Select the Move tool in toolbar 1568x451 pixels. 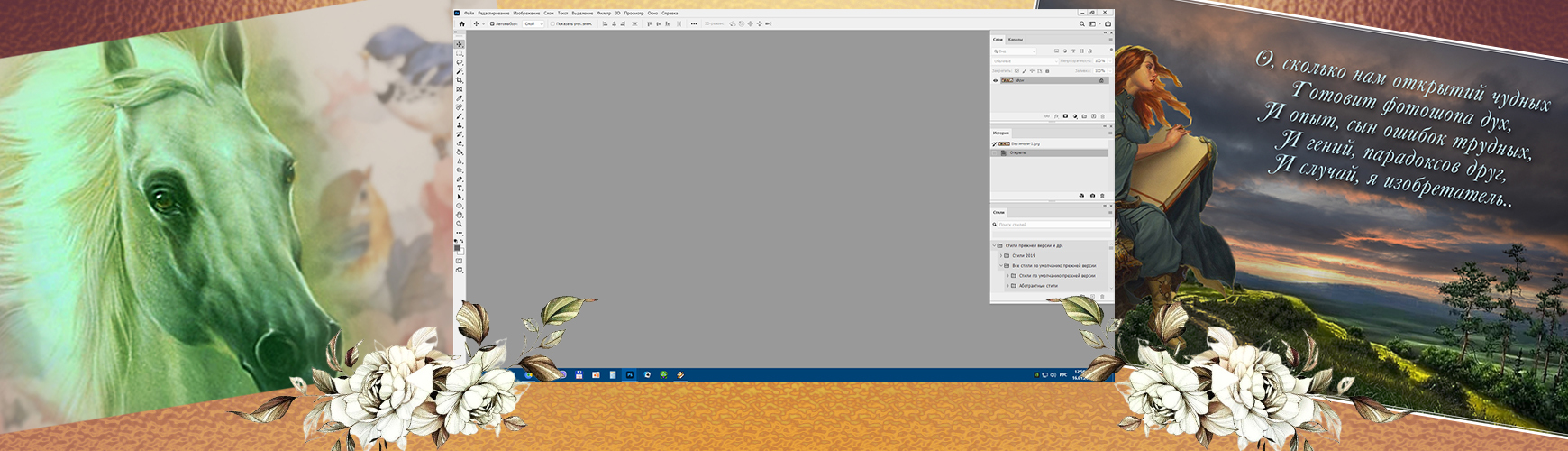[x=460, y=44]
